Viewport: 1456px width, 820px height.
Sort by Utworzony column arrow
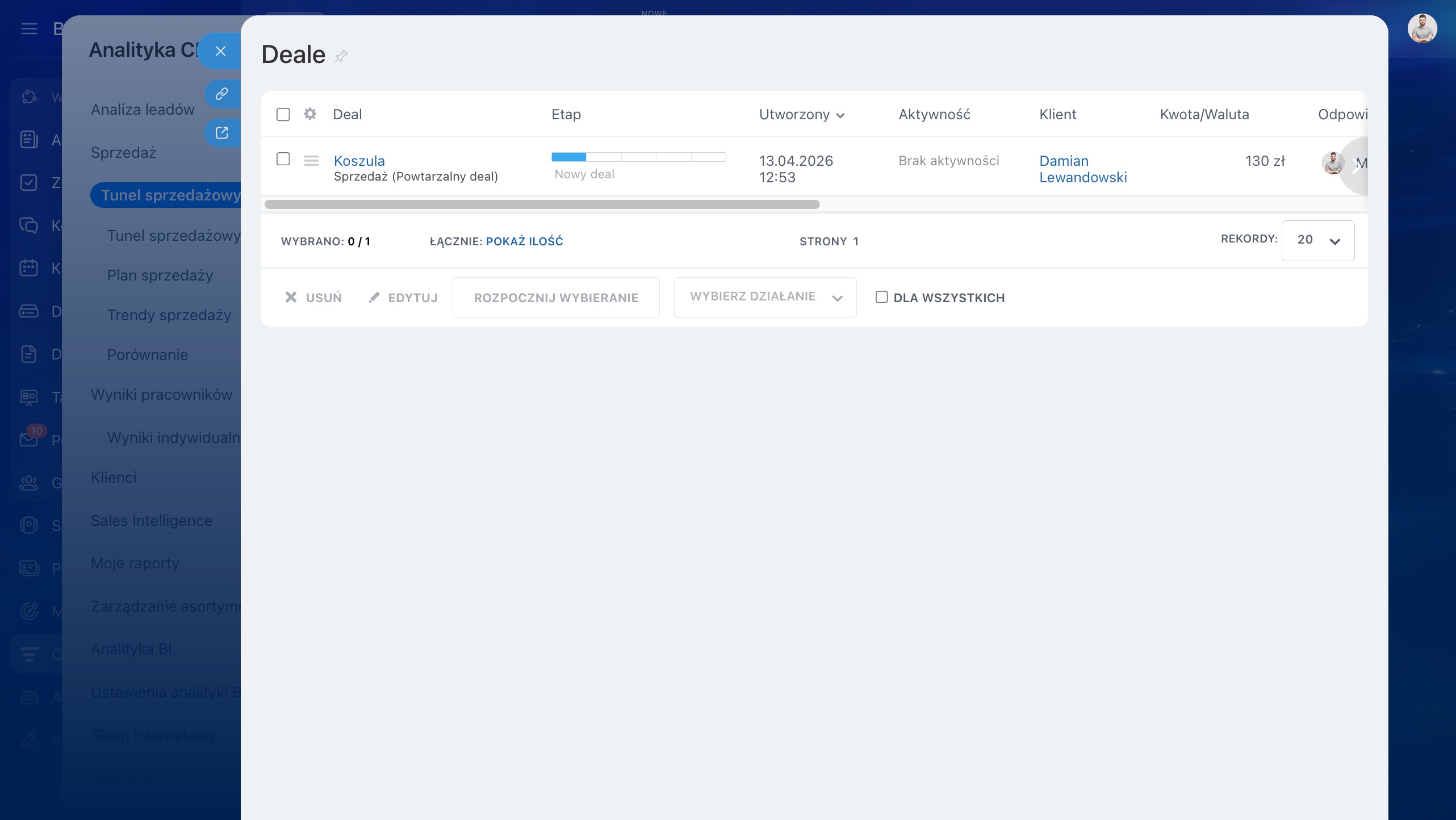[840, 115]
